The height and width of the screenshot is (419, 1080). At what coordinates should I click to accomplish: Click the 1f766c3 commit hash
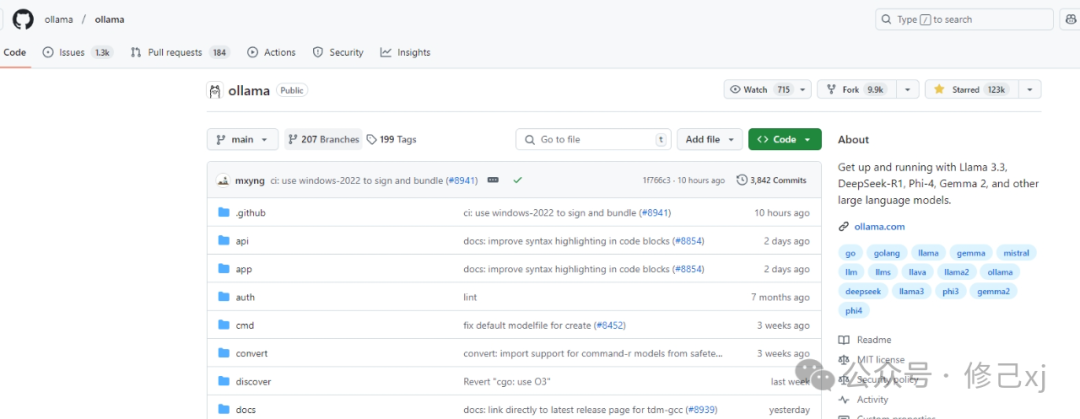657,180
